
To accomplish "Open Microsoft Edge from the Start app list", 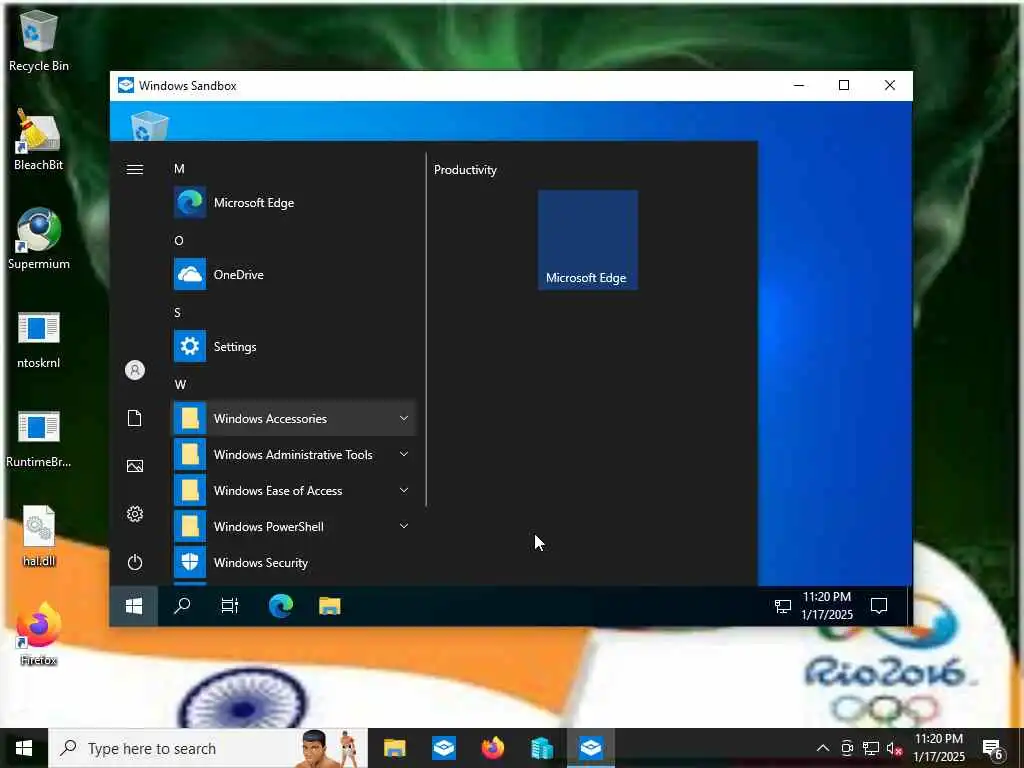I will point(293,202).
